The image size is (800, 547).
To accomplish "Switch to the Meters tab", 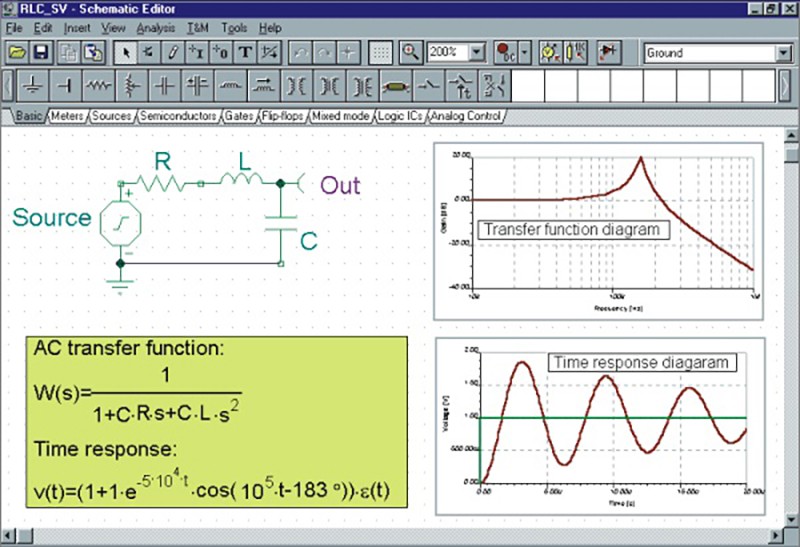I will [x=67, y=116].
